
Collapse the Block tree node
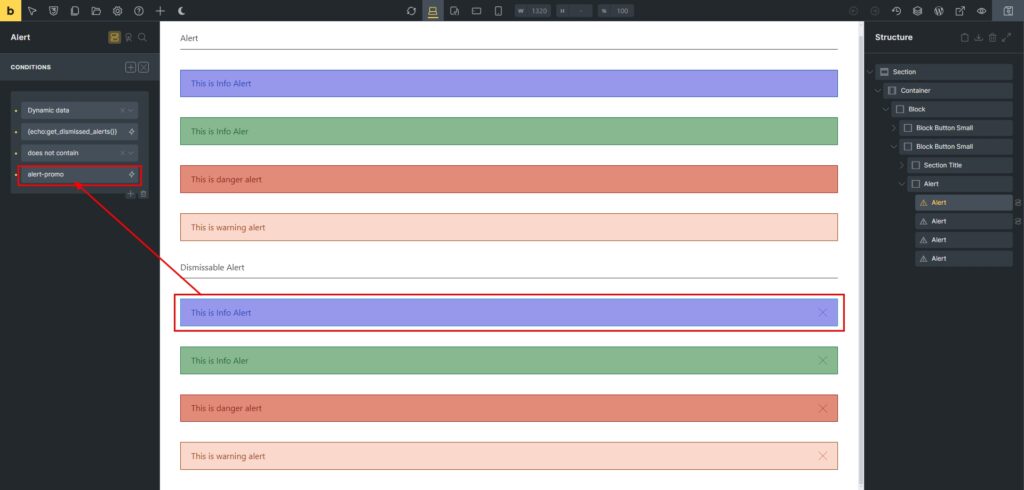pyautogui.click(x=886, y=109)
